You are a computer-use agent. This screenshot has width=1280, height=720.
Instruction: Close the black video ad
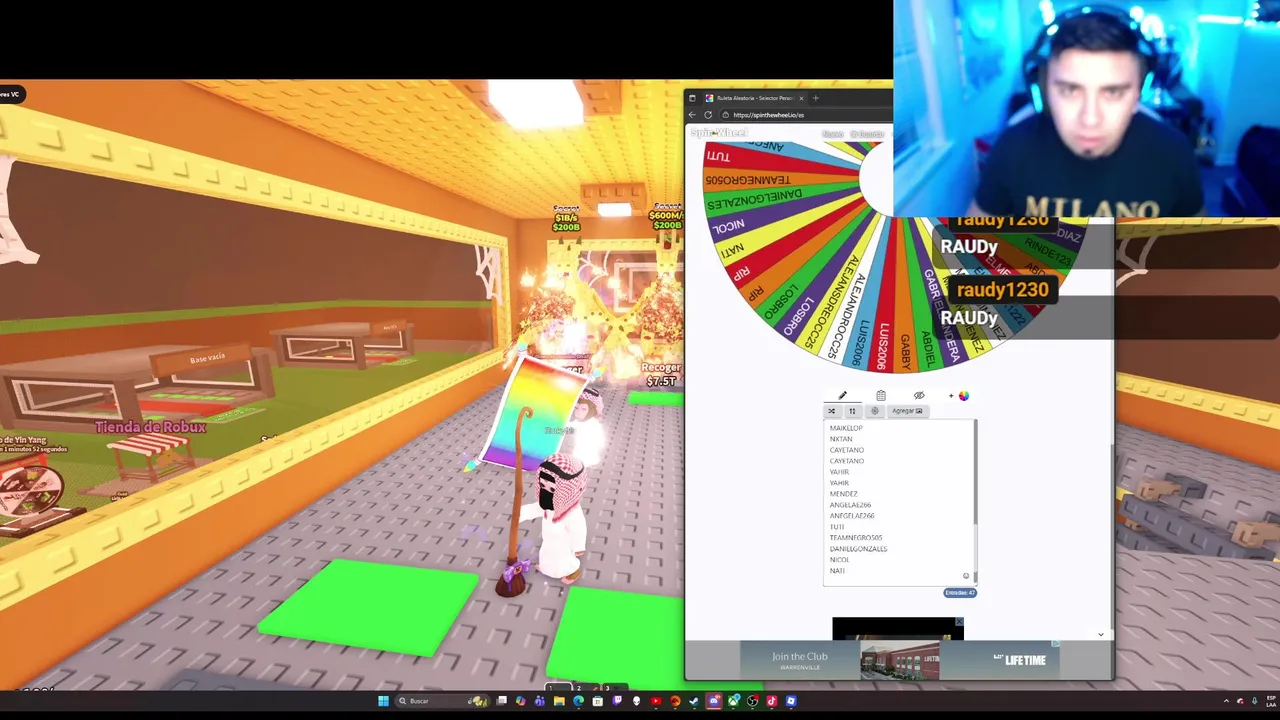[959, 622]
